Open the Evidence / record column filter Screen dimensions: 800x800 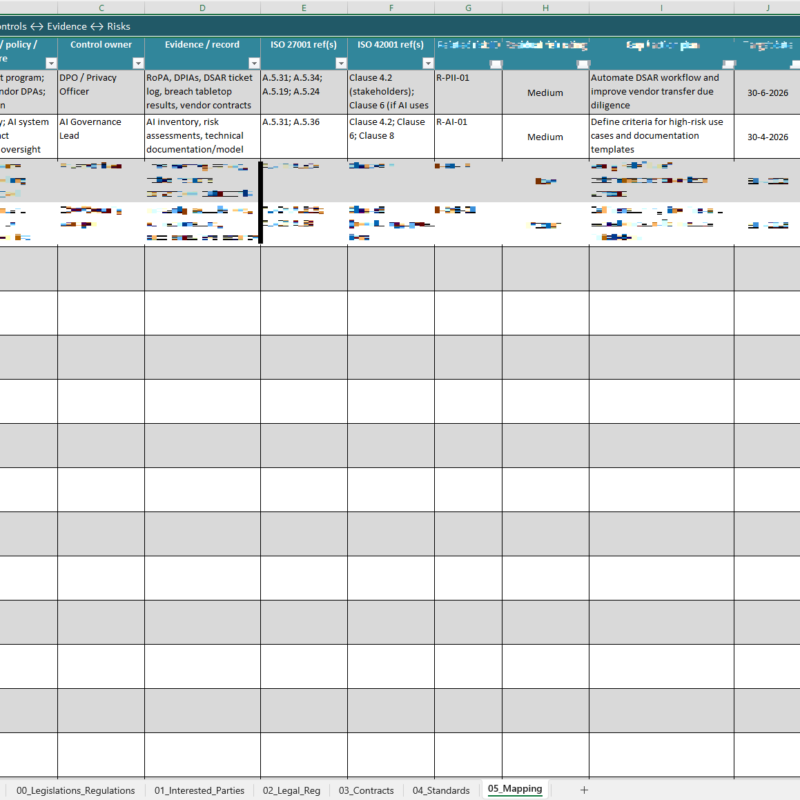(255, 62)
